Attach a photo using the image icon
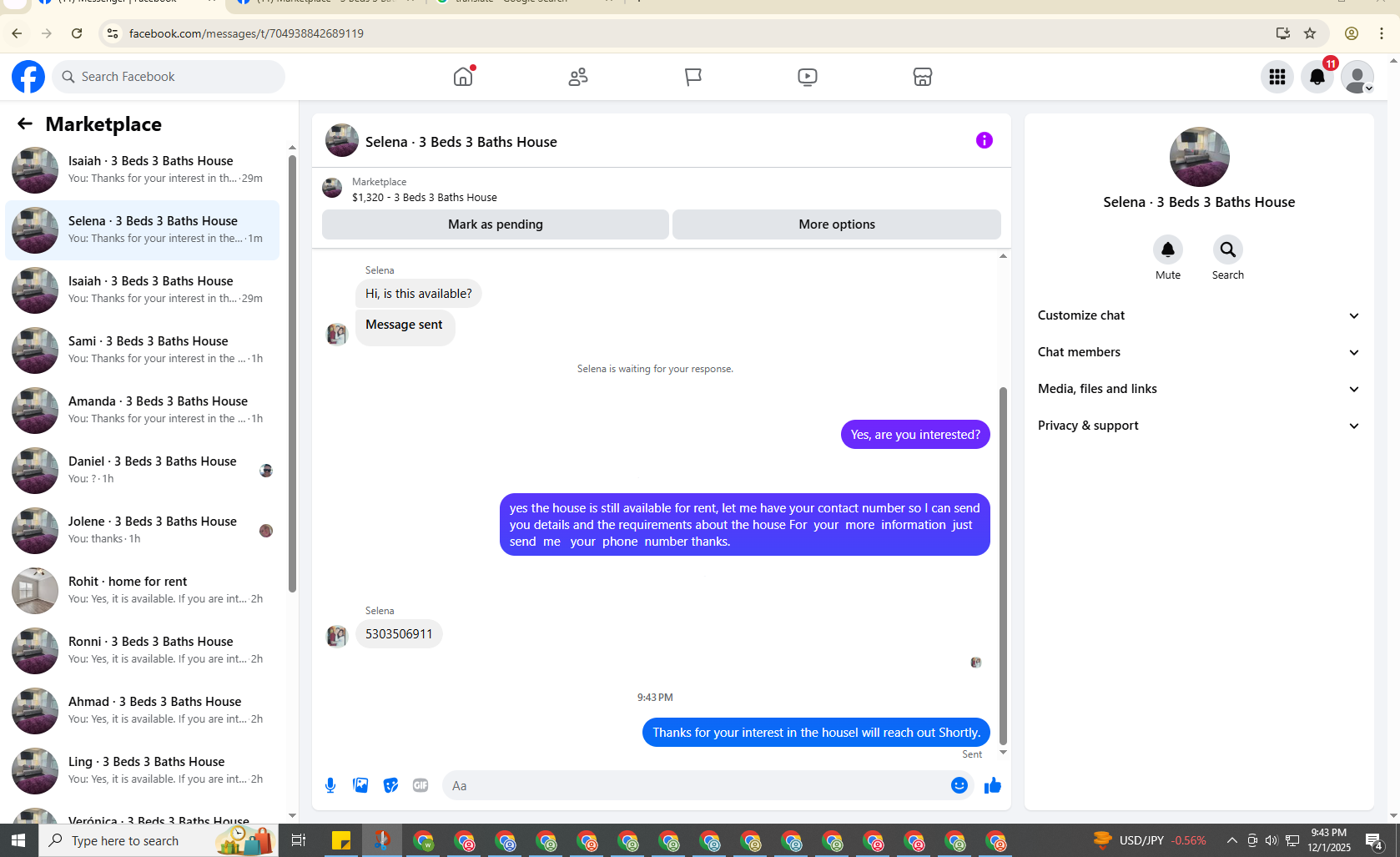 360,785
